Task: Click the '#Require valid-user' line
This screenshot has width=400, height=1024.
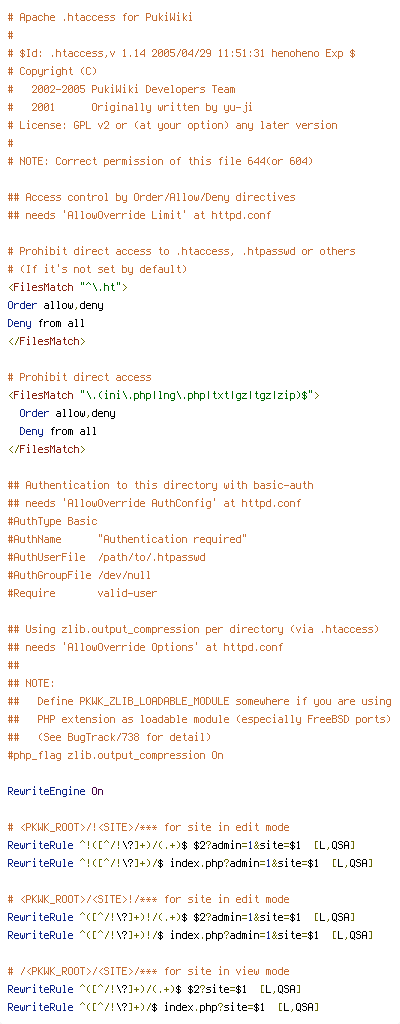Action: click(82, 593)
